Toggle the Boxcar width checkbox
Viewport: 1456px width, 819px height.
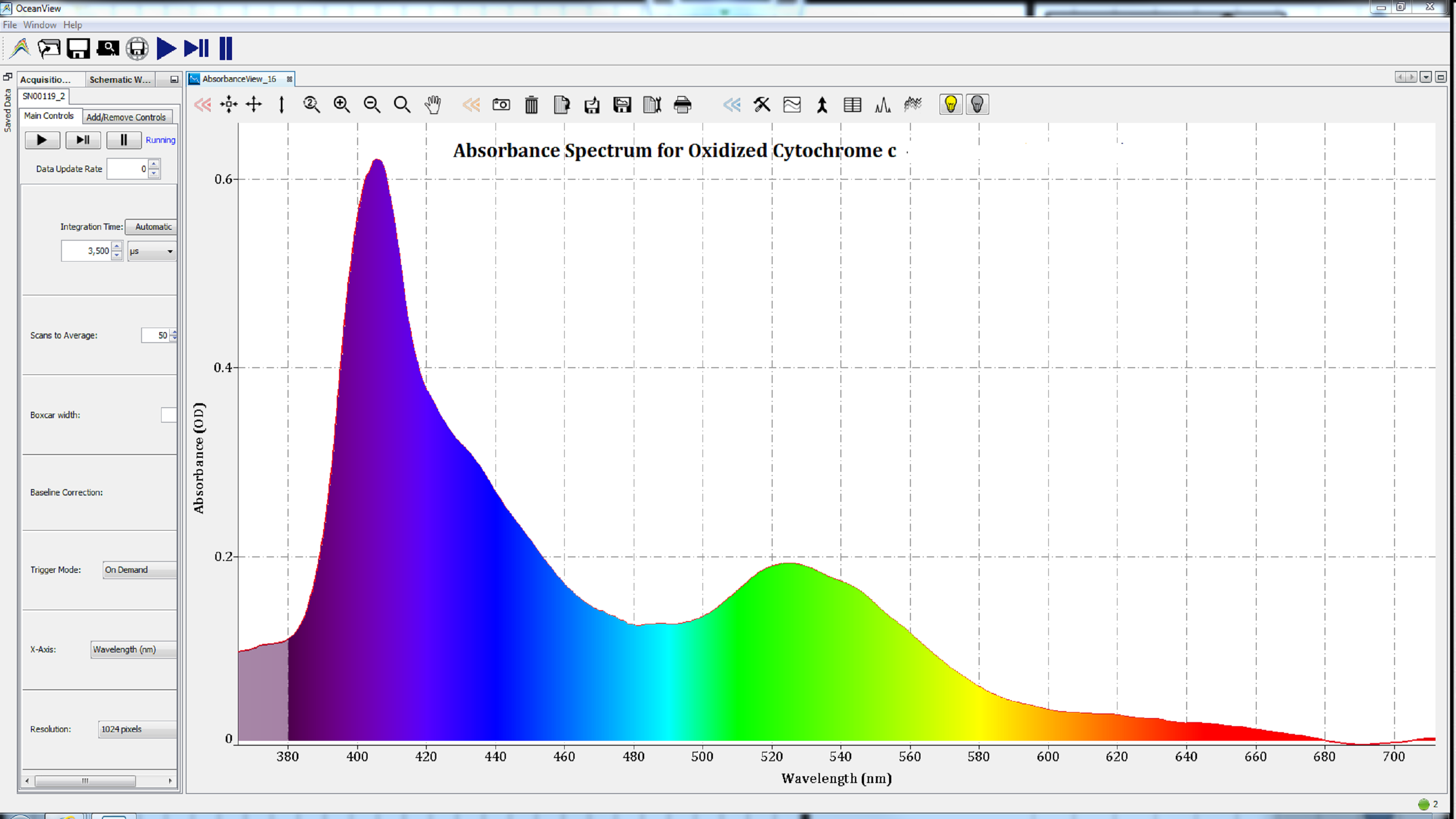(x=167, y=414)
